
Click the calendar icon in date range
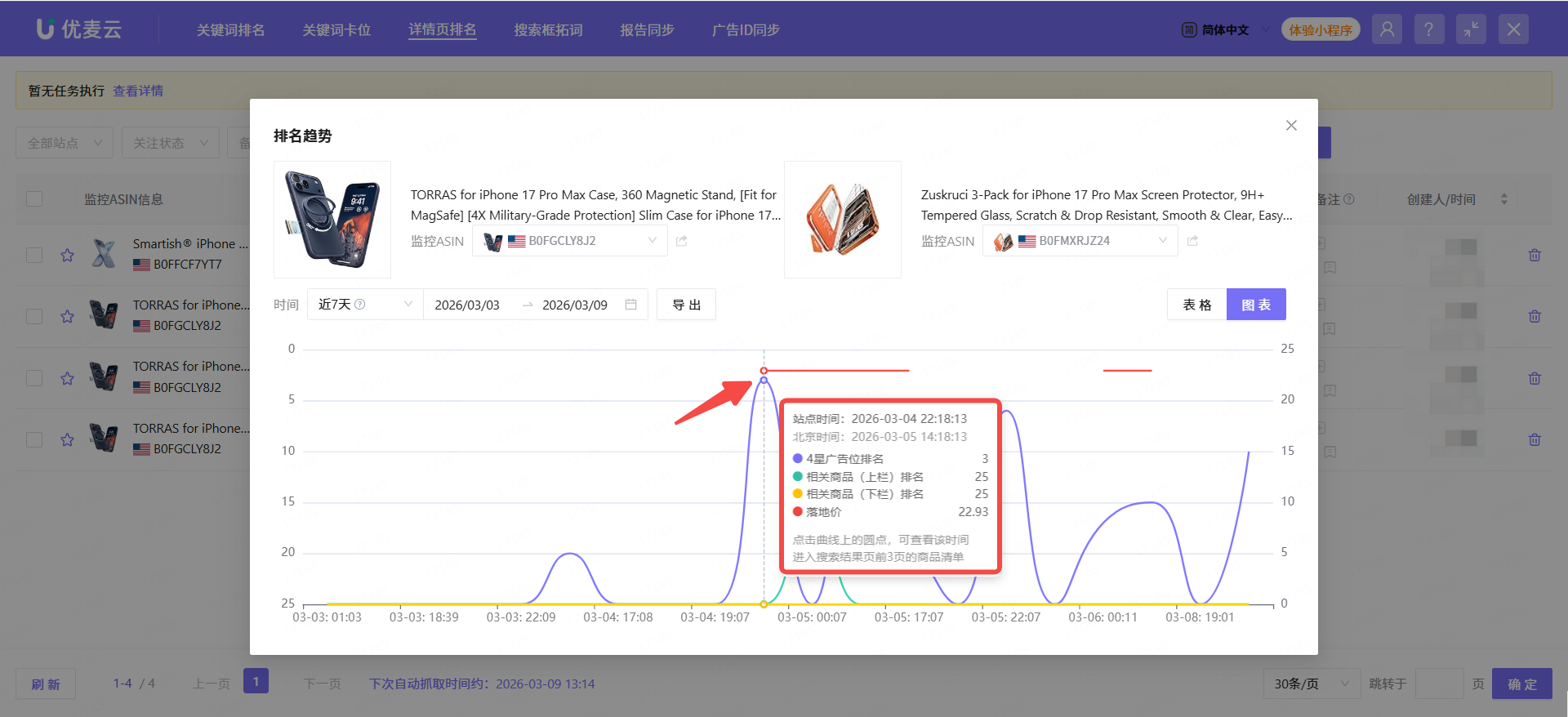tap(630, 305)
